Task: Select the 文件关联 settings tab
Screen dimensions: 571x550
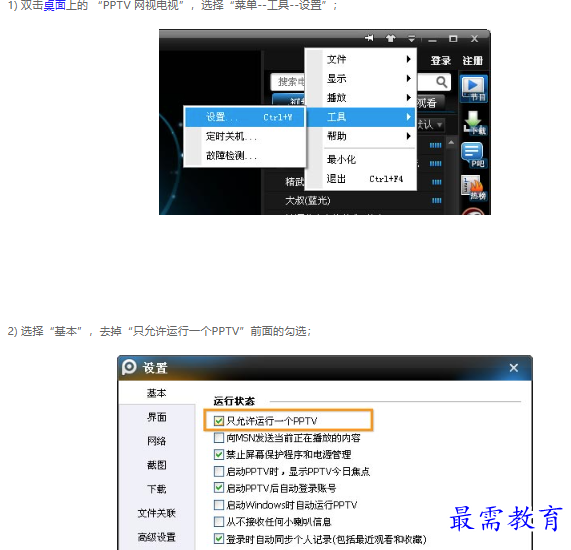Action: click(157, 513)
